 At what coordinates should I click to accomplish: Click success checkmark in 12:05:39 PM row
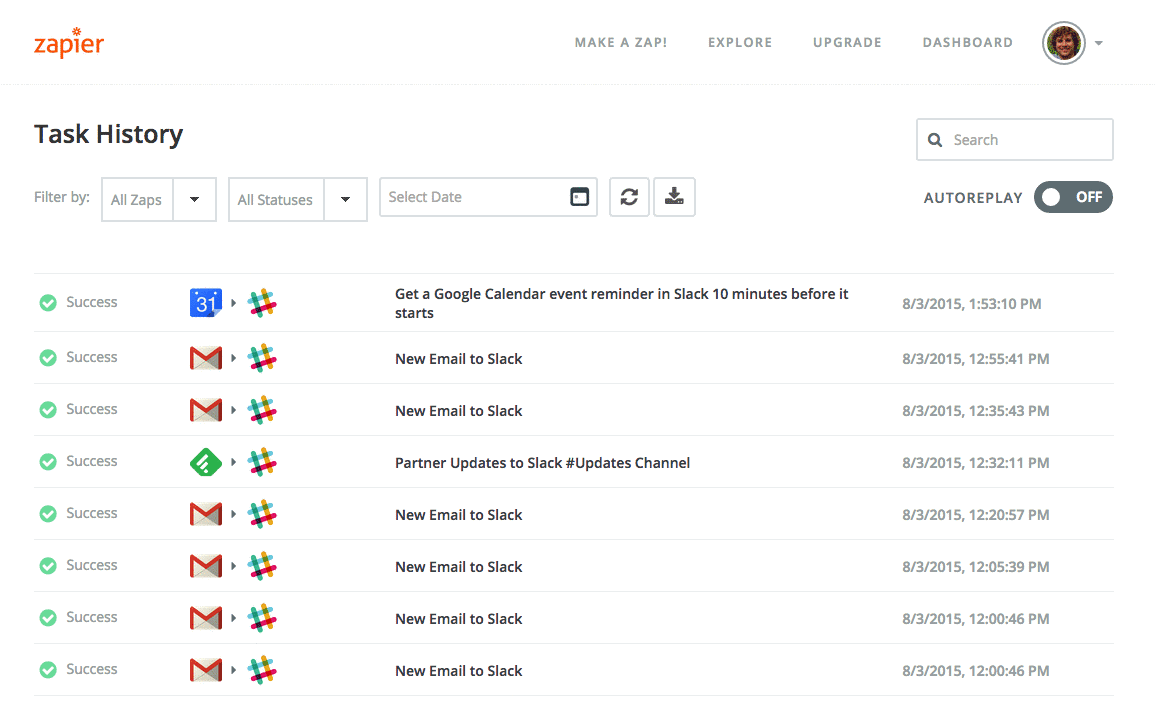pyautogui.click(x=48, y=566)
